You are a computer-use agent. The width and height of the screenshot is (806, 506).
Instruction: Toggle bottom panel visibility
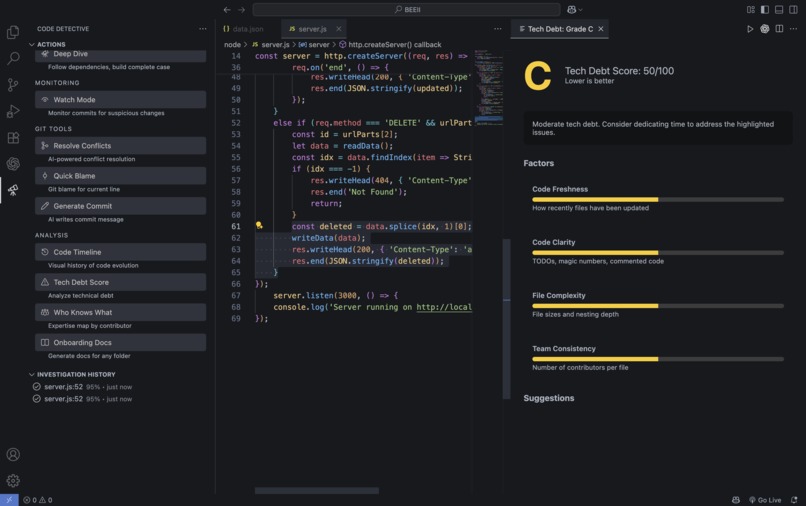[779, 9]
